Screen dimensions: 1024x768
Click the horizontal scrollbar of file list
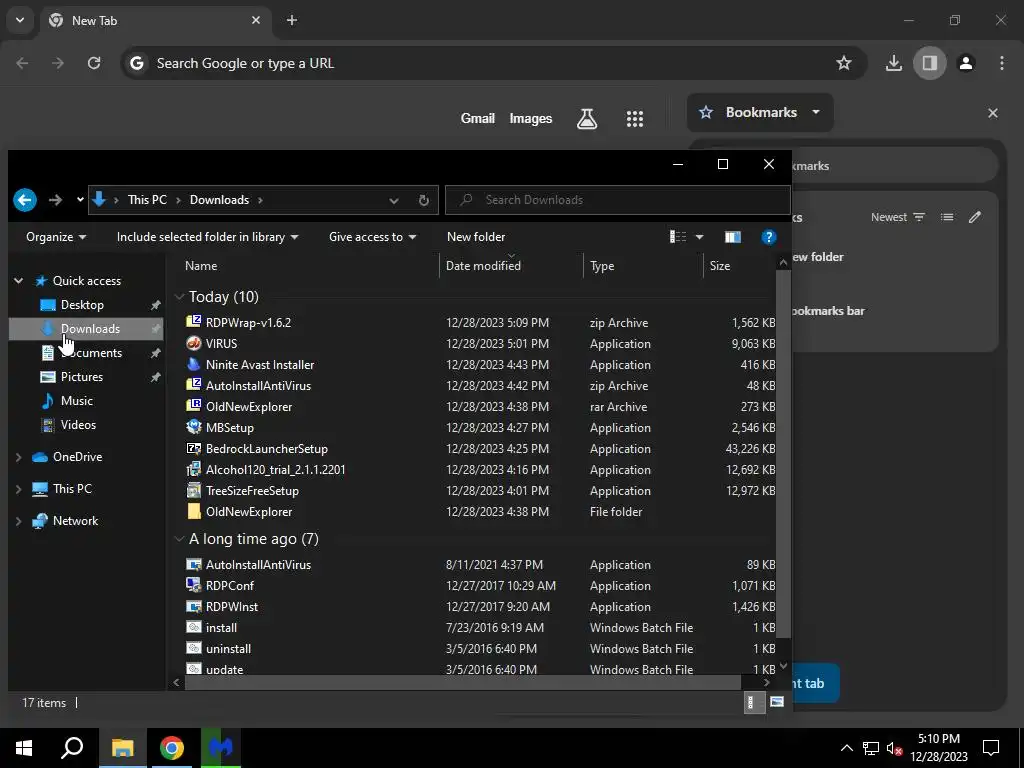[x=462, y=682]
